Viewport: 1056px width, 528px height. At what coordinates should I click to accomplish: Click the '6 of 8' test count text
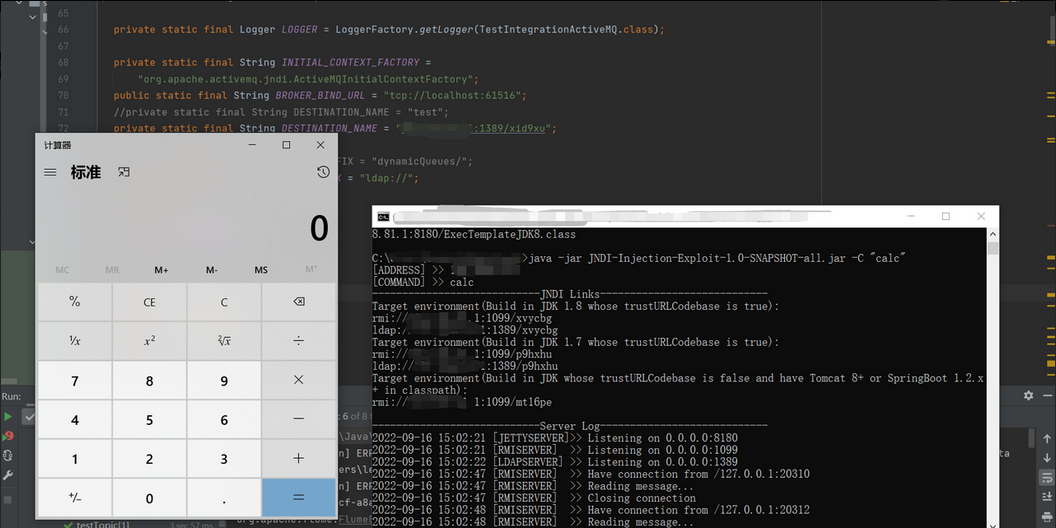[x=354, y=417]
